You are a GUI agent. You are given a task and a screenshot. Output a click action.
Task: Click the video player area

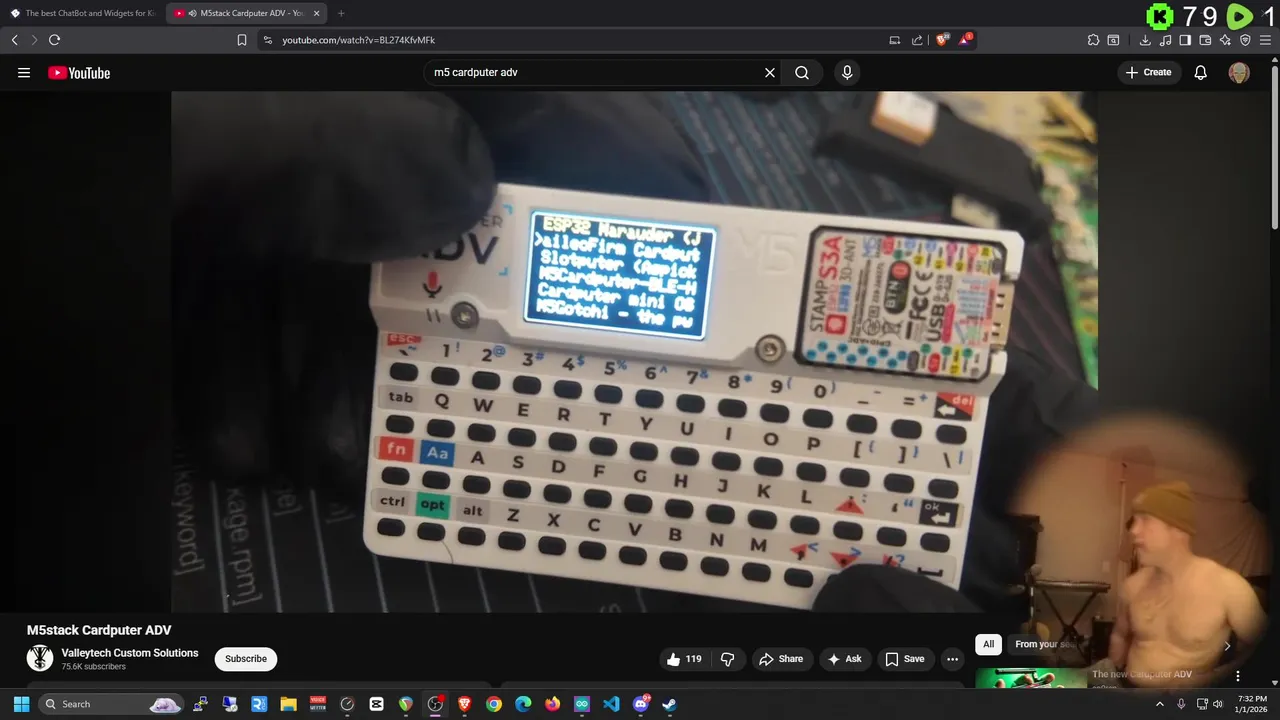634,351
